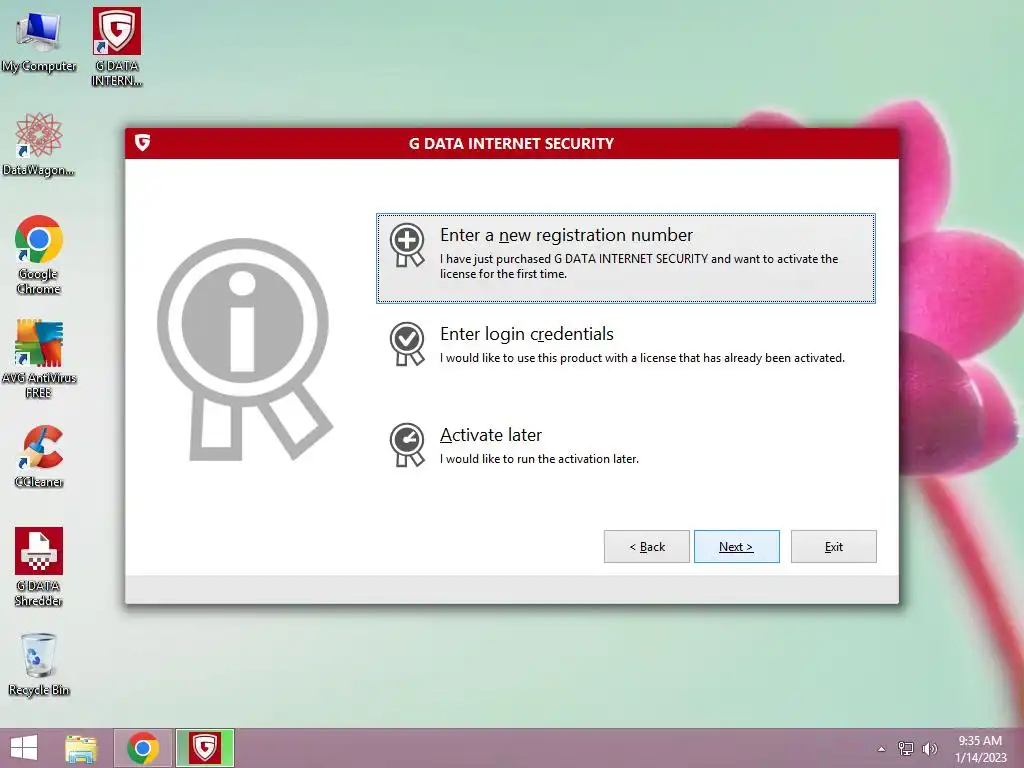Open the DataWagon desktop shortcut
Screen dimensions: 1024x768
click(39, 144)
